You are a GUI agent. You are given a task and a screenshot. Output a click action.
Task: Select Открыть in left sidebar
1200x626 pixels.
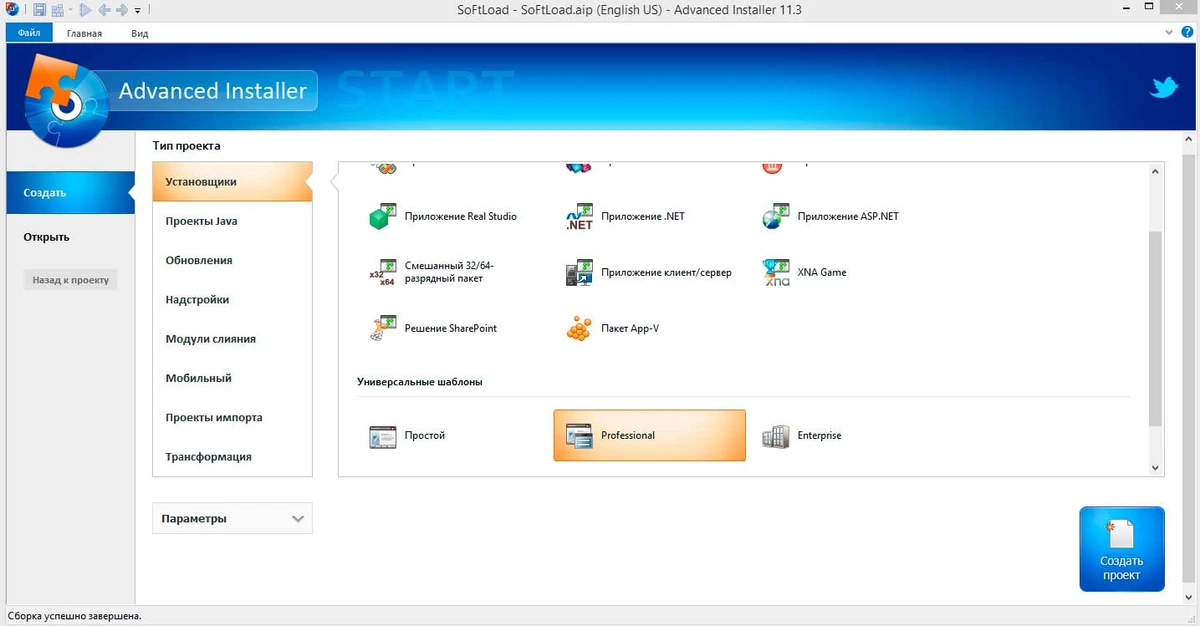tap(46, 237)
